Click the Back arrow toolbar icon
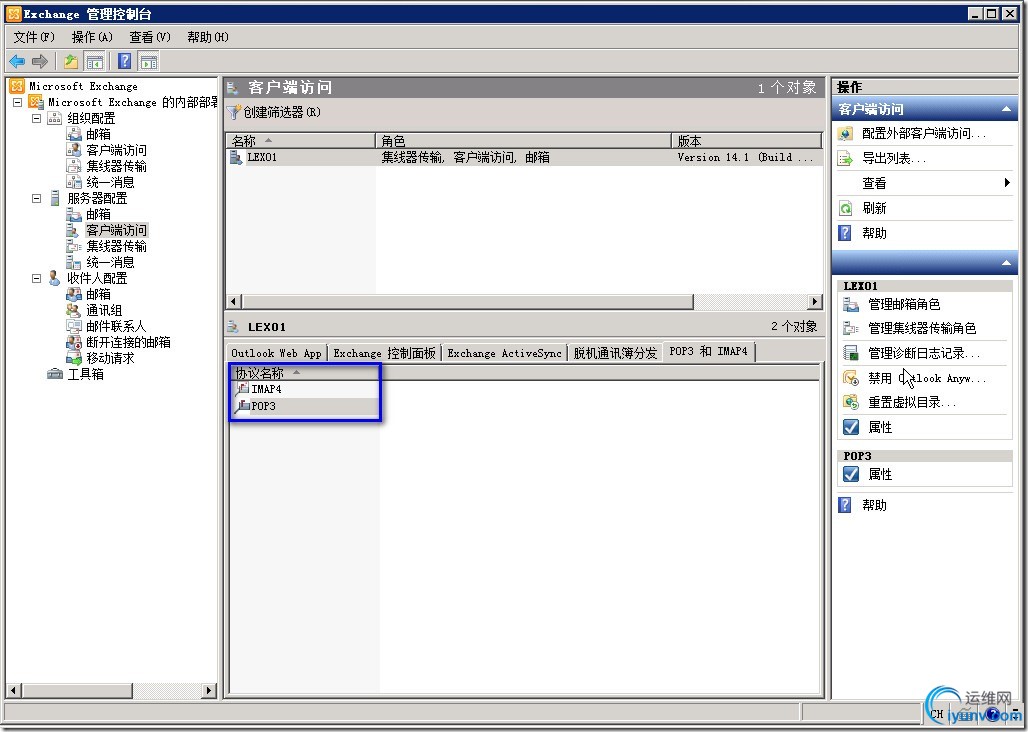Viewport: 1028px width, 732px height. (17, 62)
